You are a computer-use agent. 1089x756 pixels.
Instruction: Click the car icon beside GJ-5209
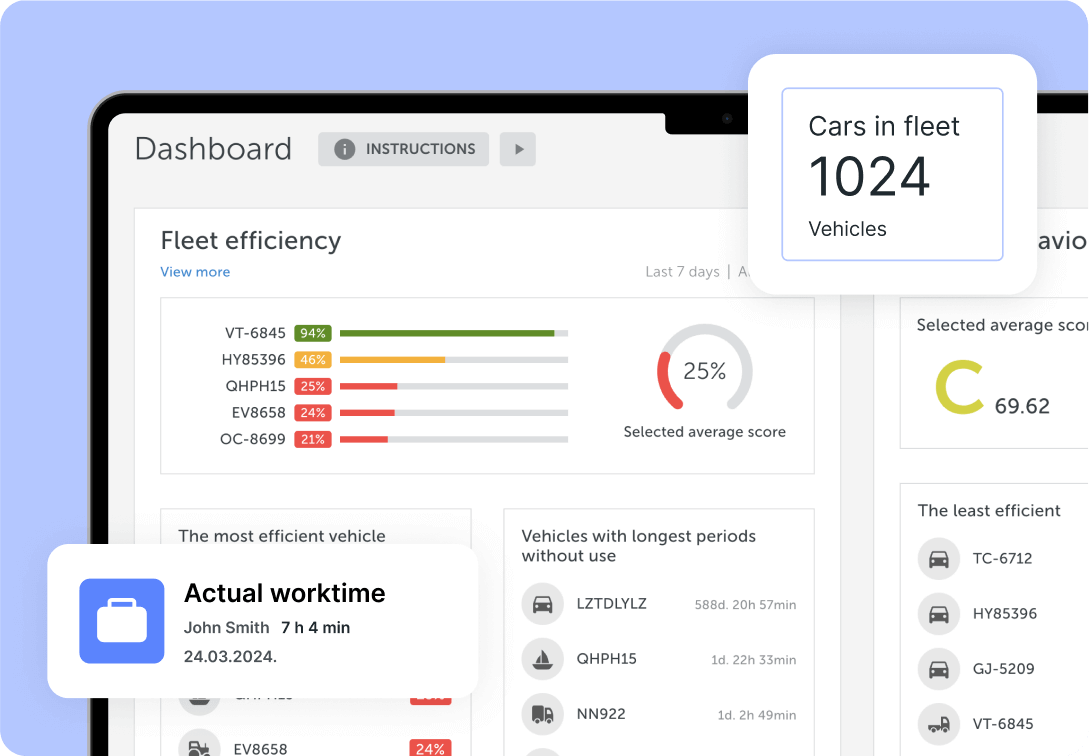(938, 669)
